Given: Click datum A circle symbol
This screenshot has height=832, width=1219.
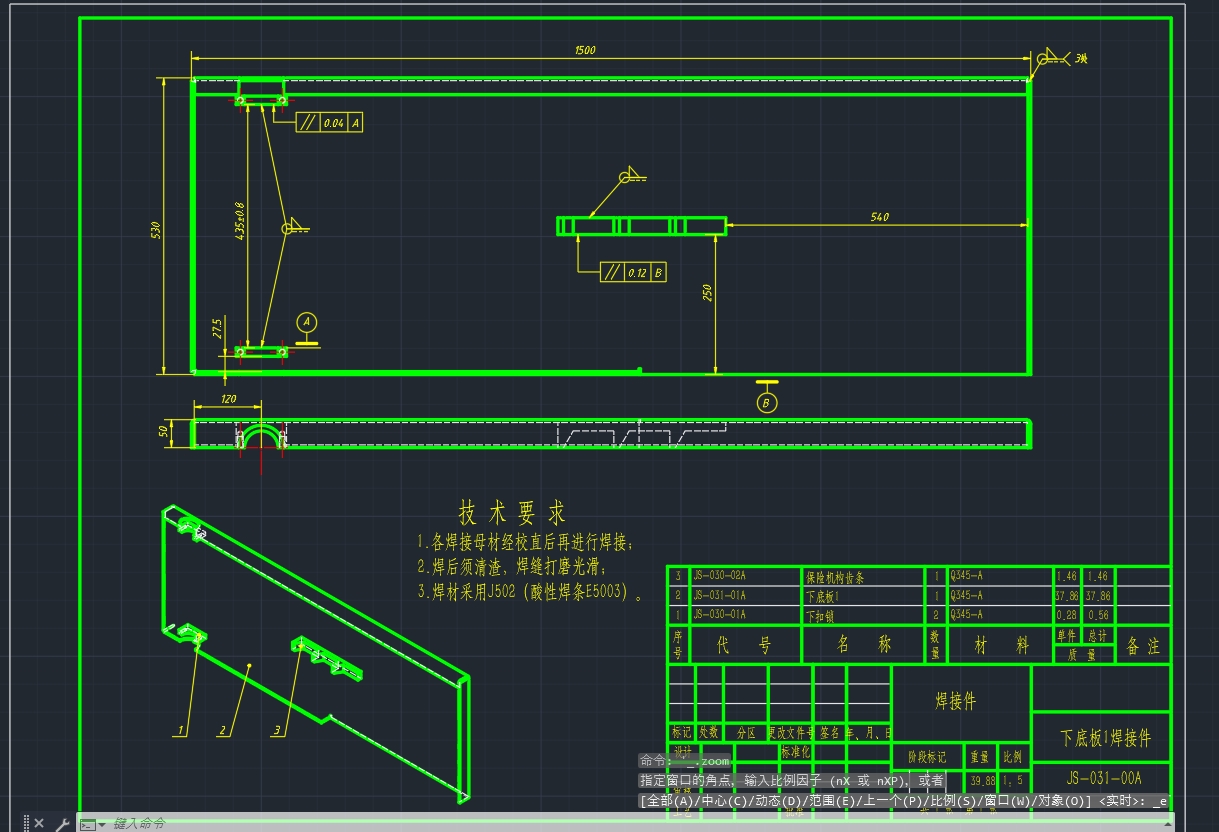Looking at the screenshot, I should (x=307, y=322).
